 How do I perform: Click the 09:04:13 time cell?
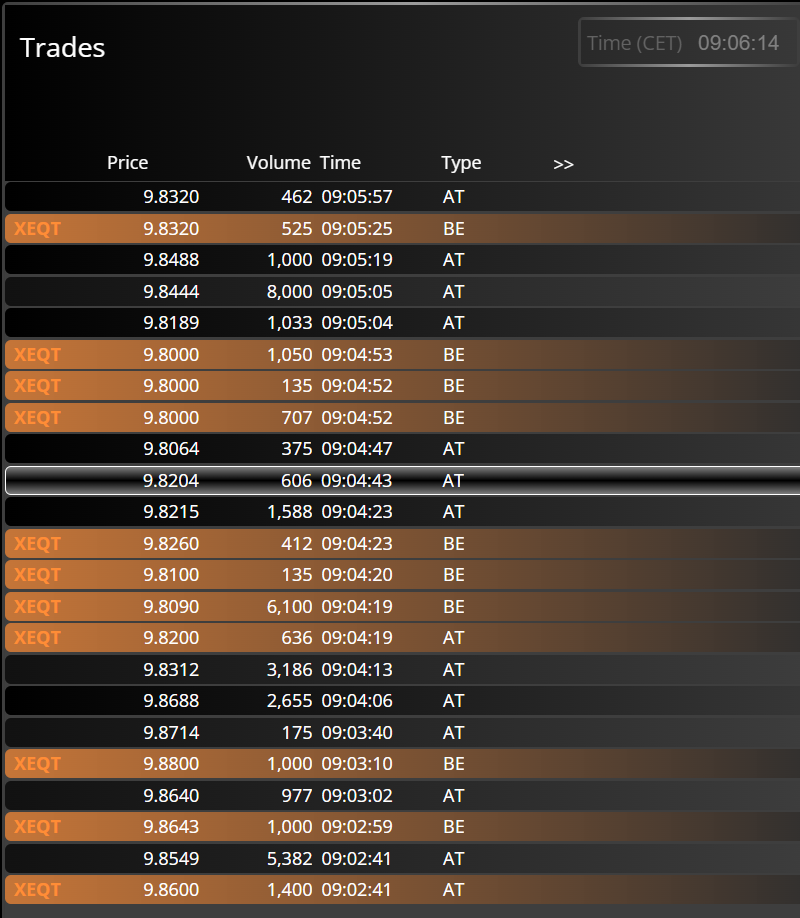(x=357, y=670)
